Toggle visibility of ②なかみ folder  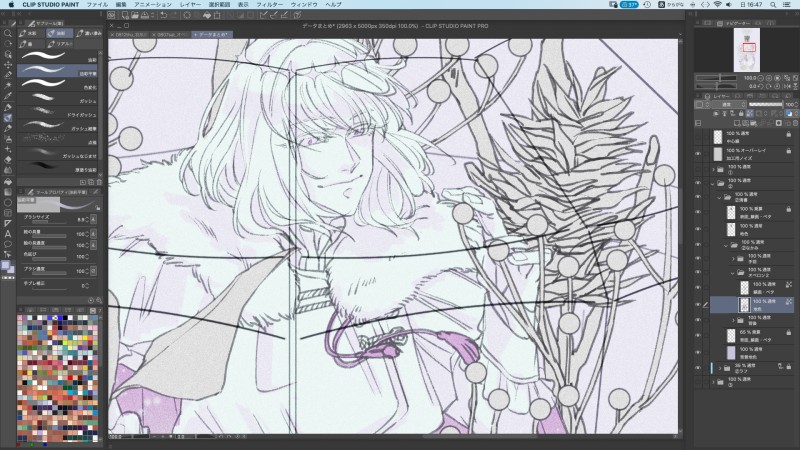coord(698,245)
